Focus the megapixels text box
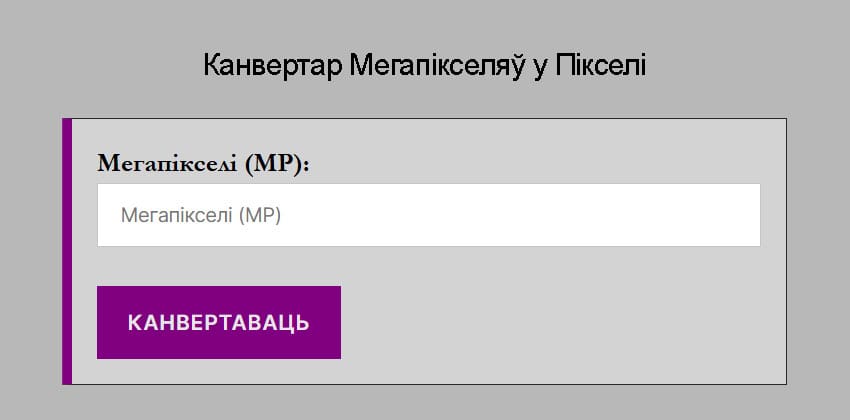Screen dimensions: 850x420 (428, 215)
